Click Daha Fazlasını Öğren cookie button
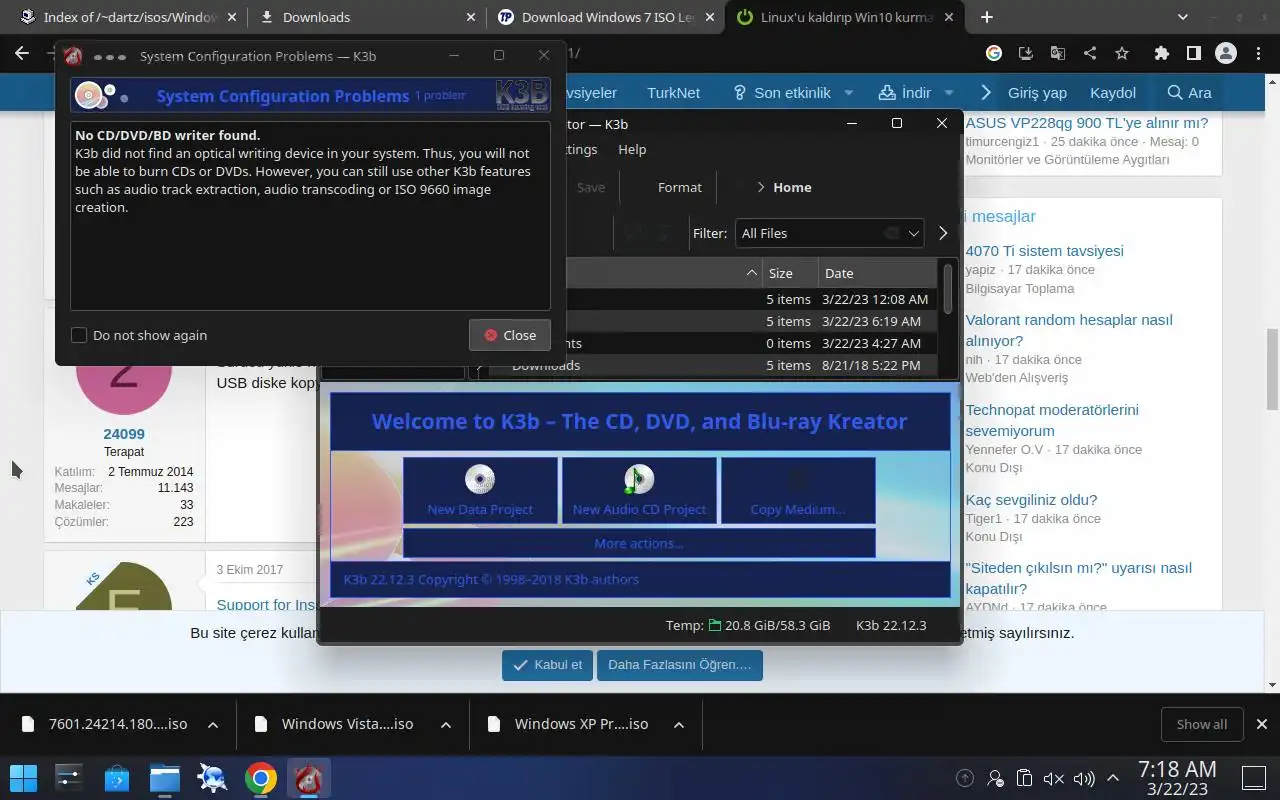 680,665
